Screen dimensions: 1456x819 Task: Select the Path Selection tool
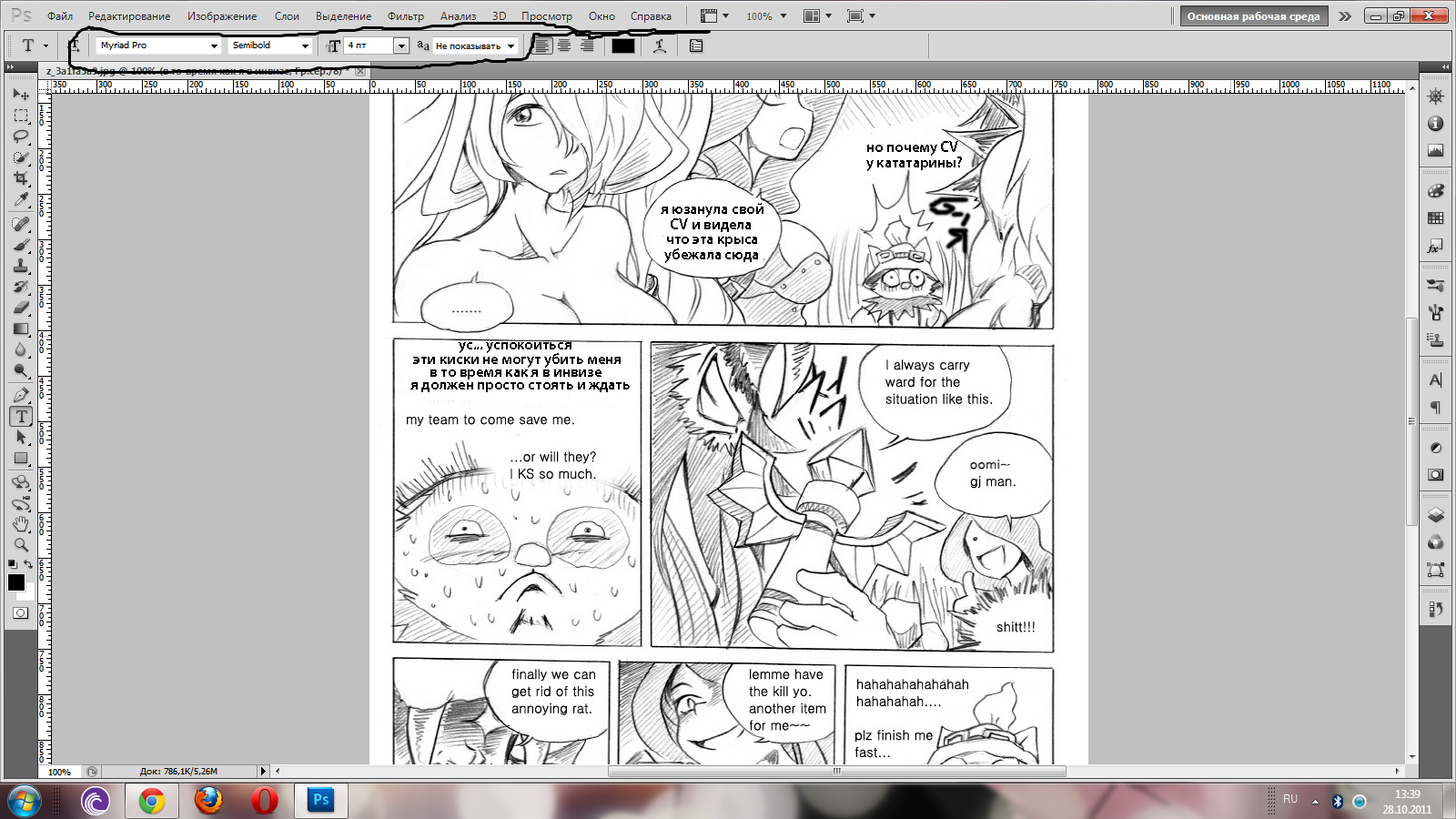[x=21, y=437]
